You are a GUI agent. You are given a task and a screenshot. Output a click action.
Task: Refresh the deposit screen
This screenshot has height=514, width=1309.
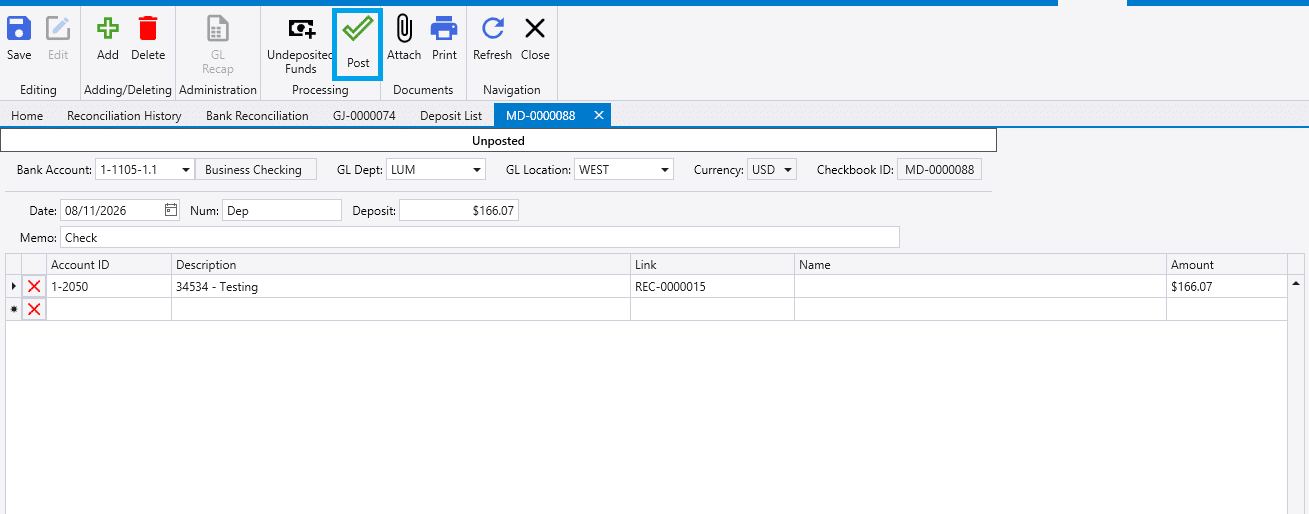(x=492, y=38)
